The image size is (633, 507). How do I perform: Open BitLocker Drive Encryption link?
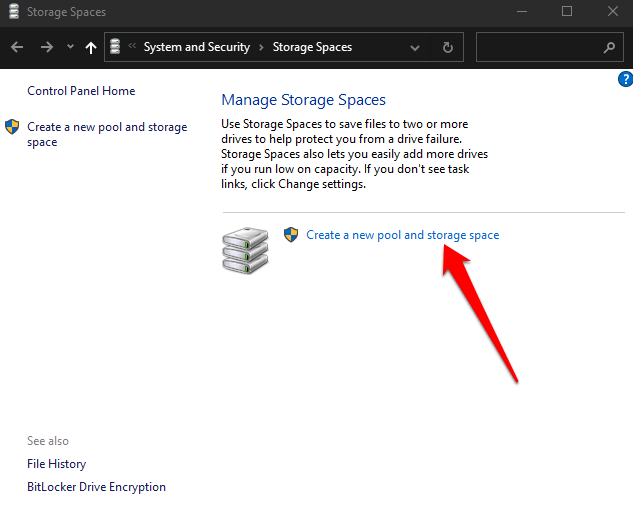[x=96, y=487]
